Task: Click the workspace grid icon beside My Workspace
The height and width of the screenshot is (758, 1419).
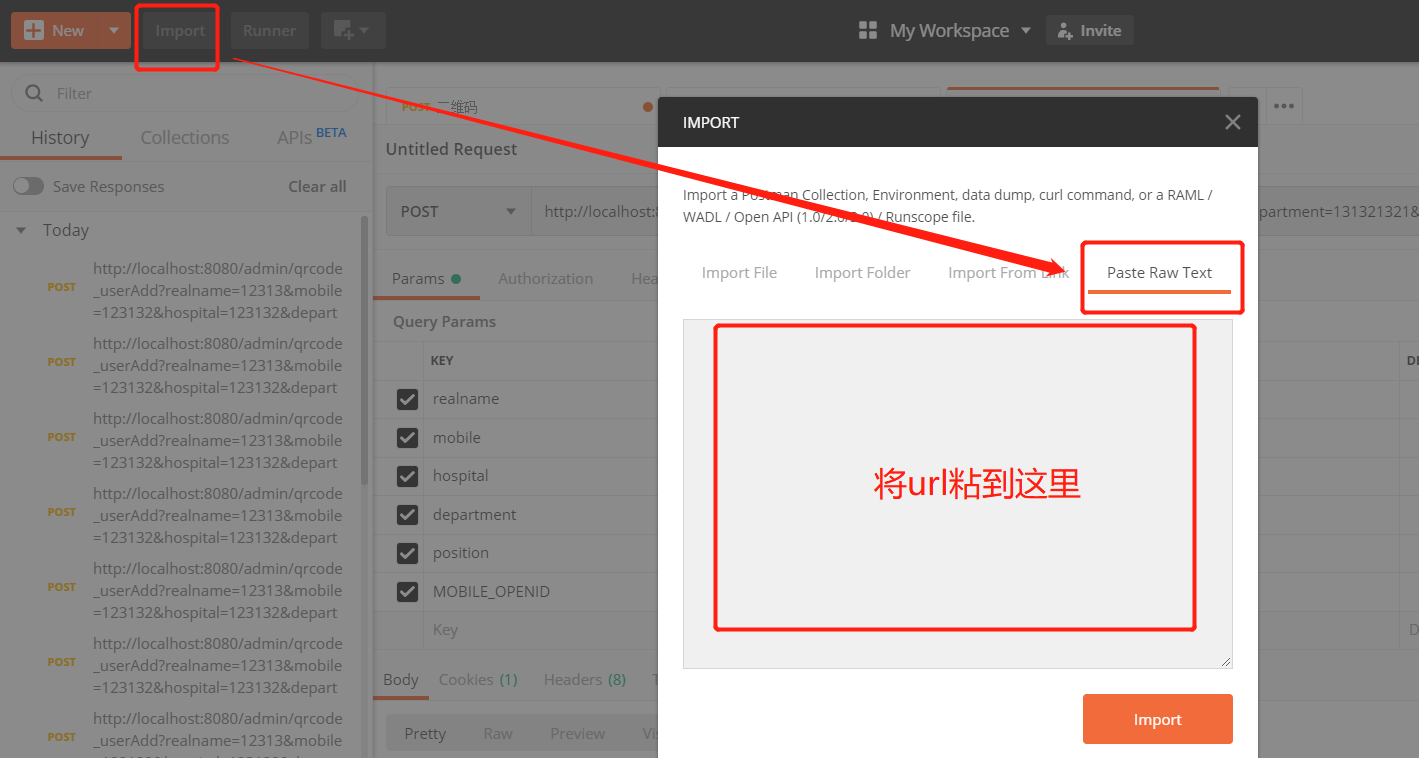Action: coord(868,29)
